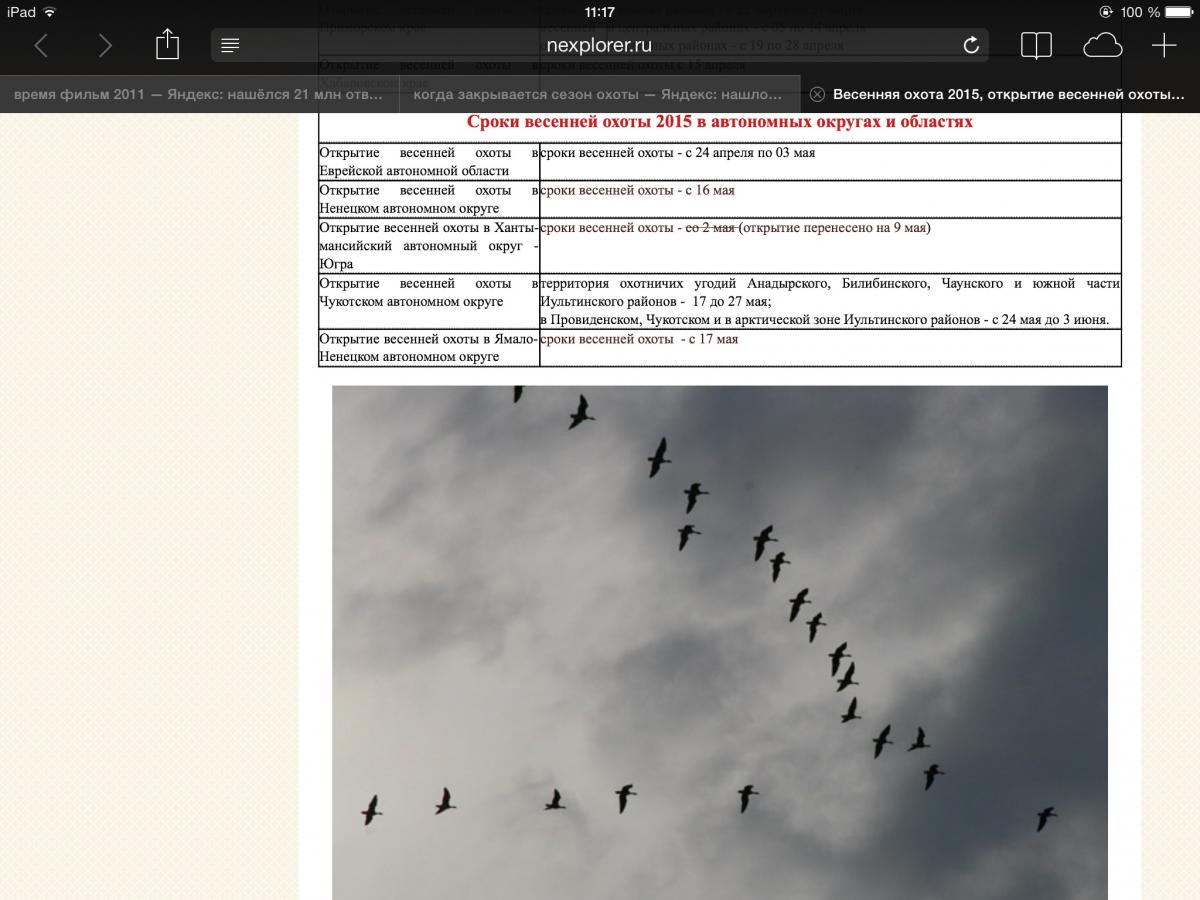Show iCloud Tabs
The image size is (1200, 900).
1102,45
